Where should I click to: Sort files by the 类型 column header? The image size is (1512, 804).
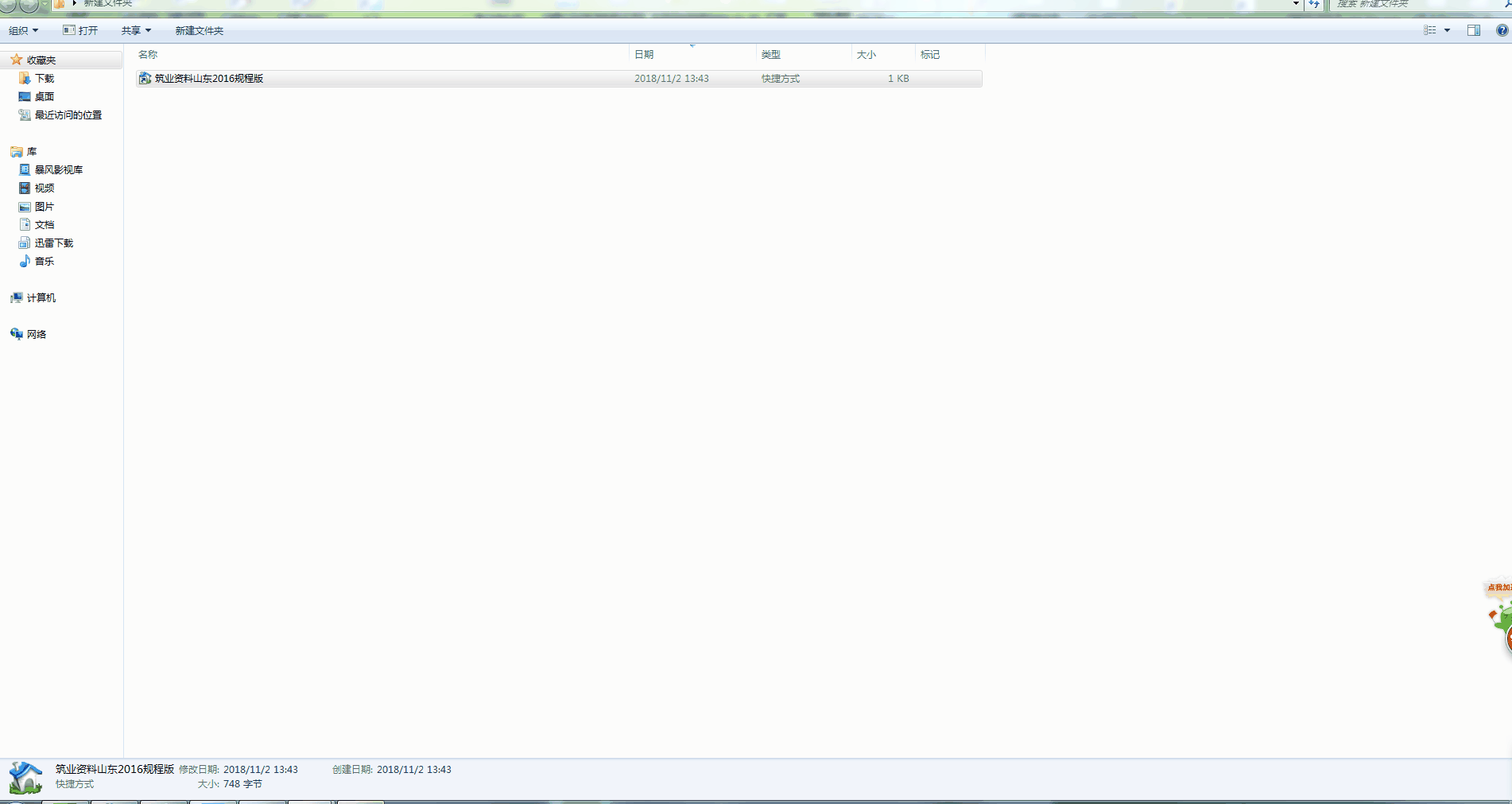pos(770,54)
